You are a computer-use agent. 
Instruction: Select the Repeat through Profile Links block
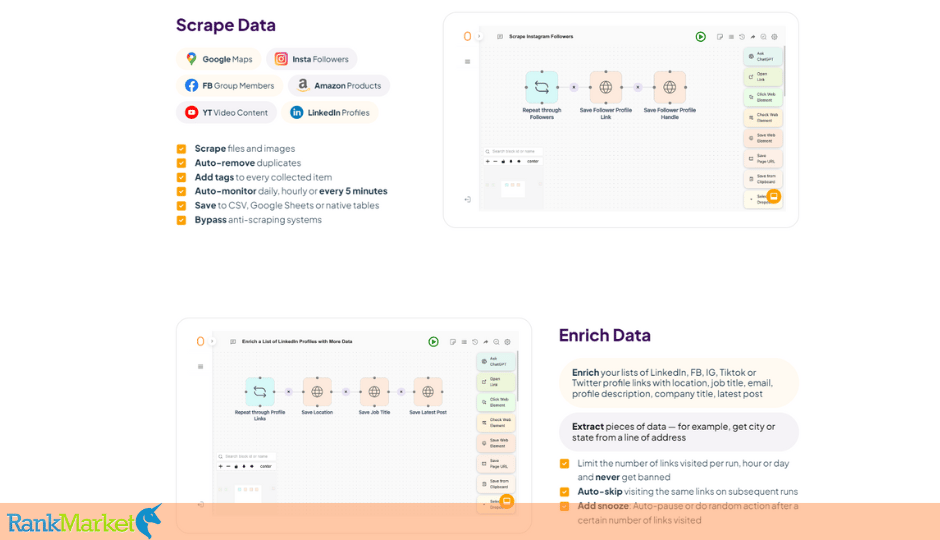tap(260, 391)
